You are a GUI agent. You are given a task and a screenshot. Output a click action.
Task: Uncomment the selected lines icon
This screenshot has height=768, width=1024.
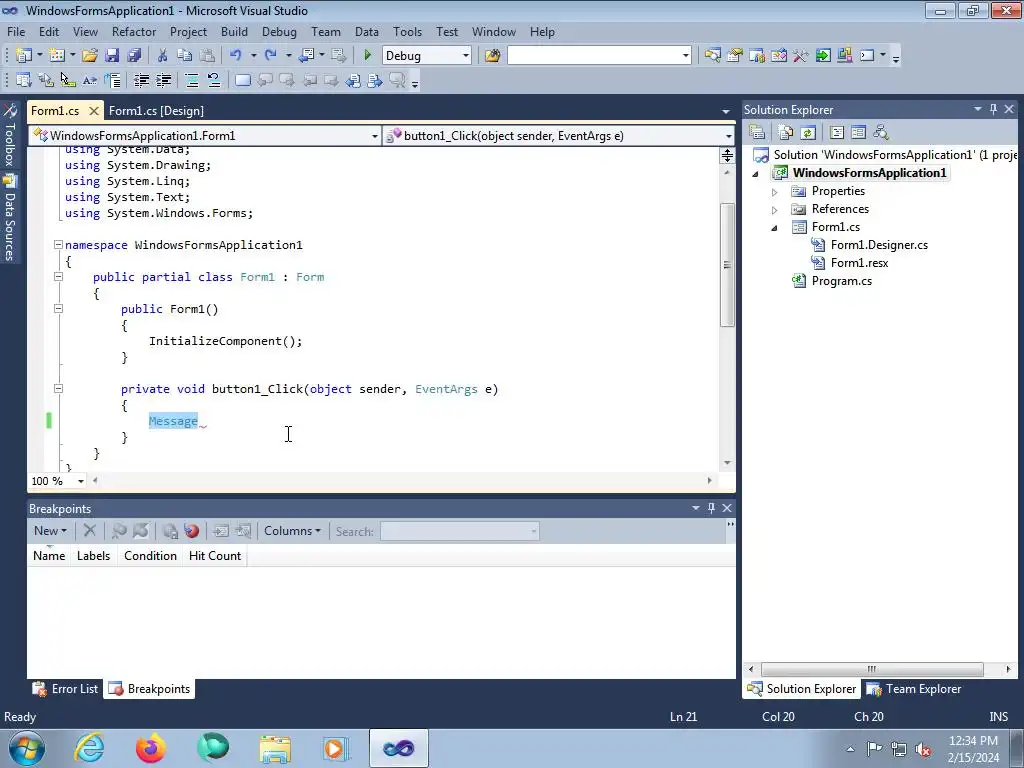click(214, 80)
